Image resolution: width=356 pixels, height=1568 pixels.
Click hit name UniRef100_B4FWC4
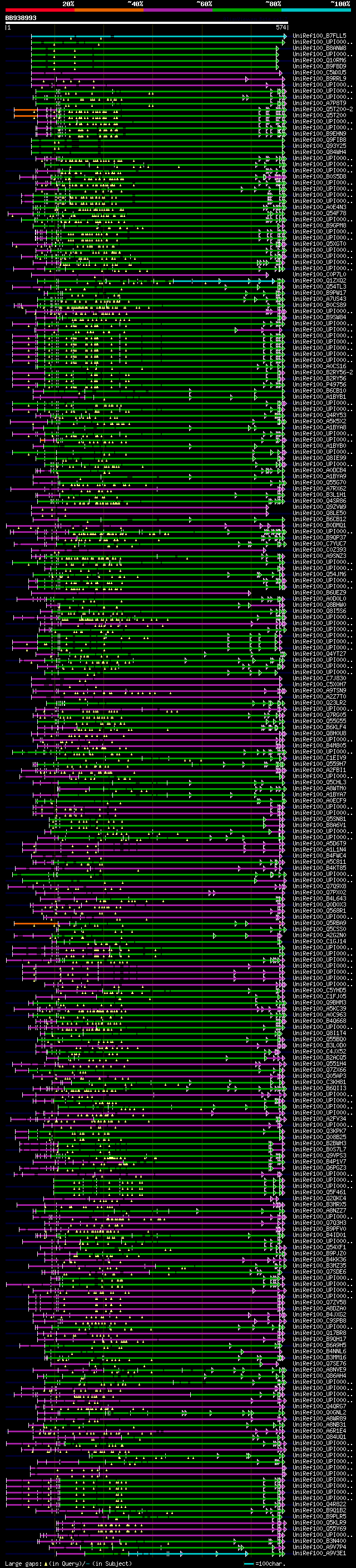(319, 856)
